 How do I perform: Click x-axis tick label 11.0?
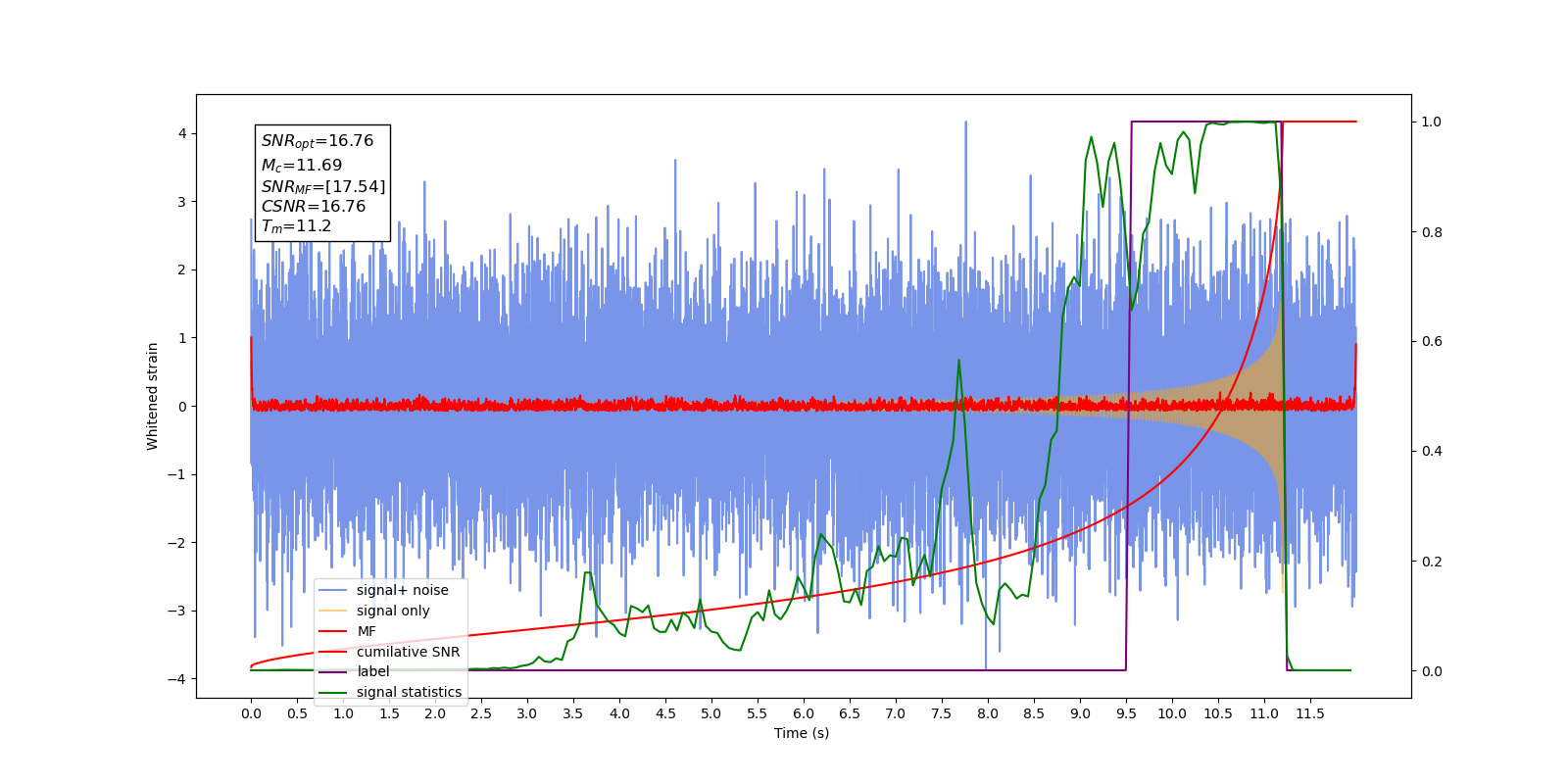(1264, 713)
